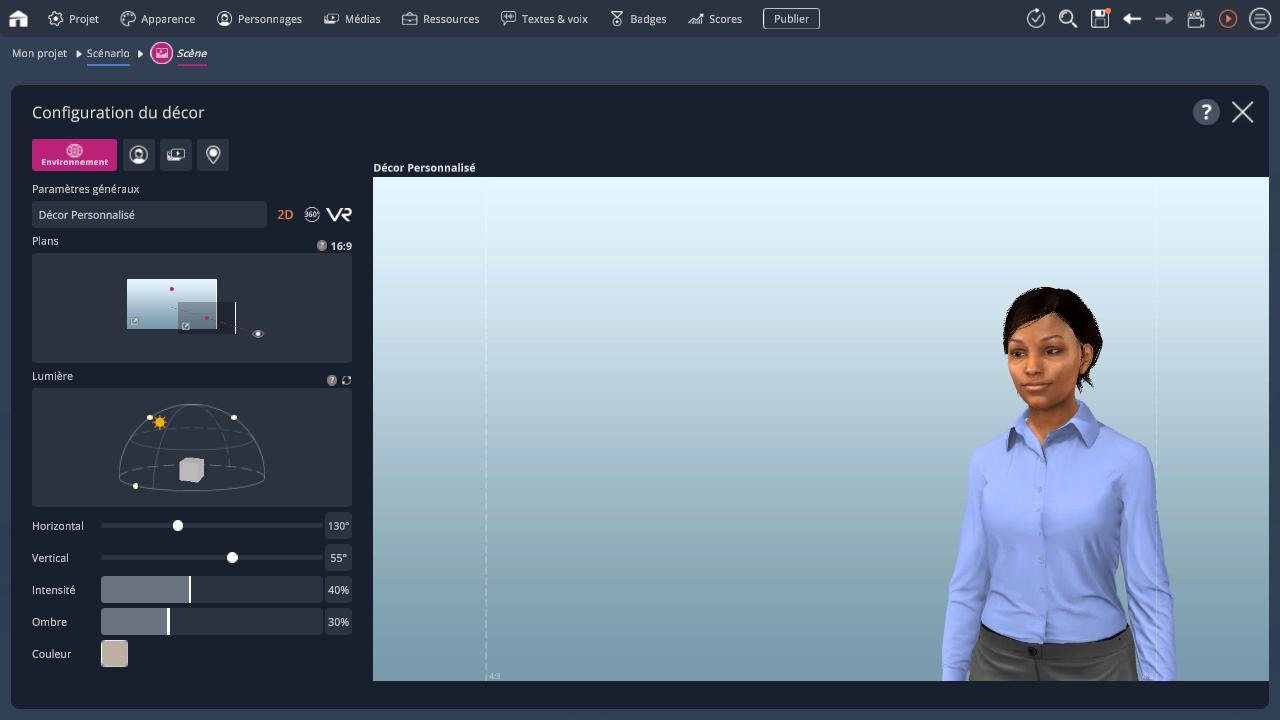Click the redo right arrow
This screenshot has height=720, width=1280.
point(1164,18)
